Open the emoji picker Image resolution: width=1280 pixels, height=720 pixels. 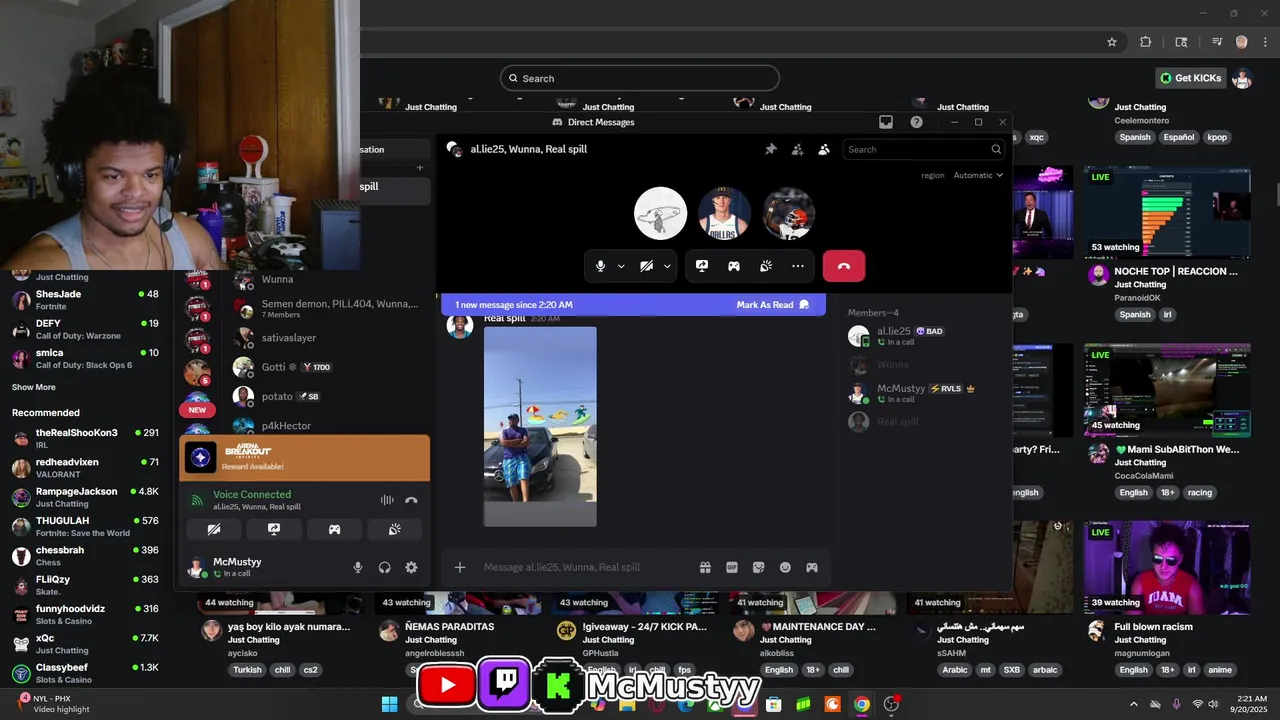pos(785,567)
